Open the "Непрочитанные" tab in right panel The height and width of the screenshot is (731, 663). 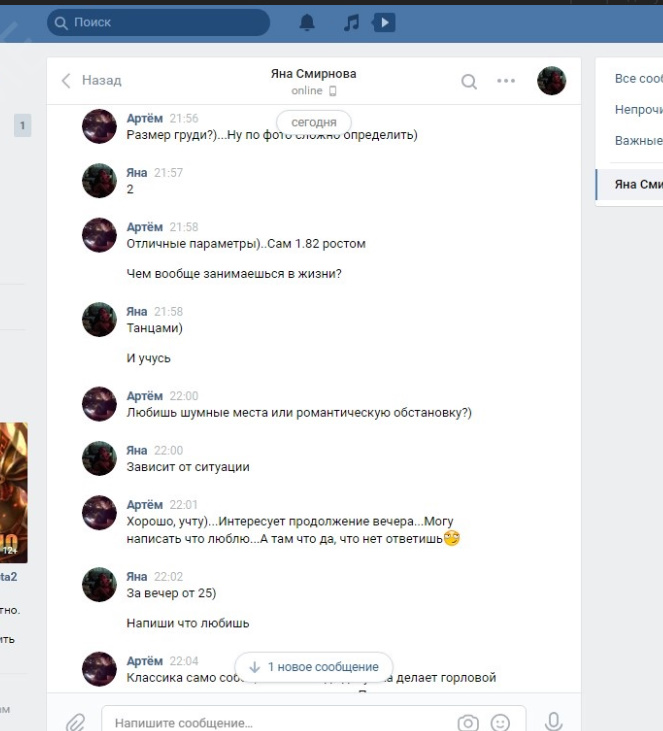(638, 110)
